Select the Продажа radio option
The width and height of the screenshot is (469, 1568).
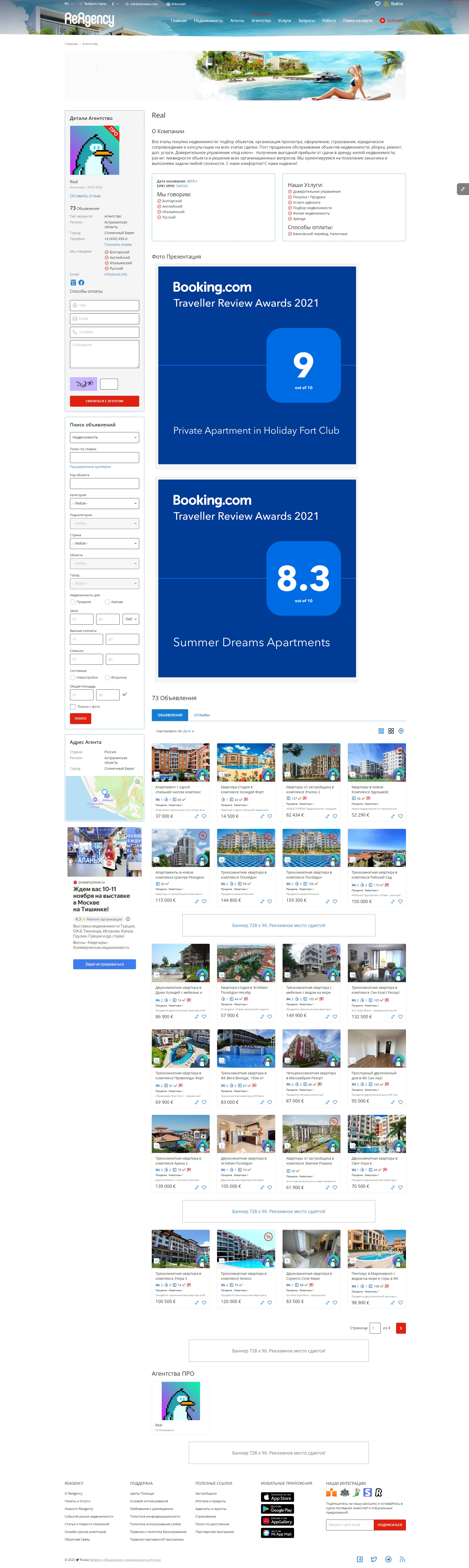[72, 602]
